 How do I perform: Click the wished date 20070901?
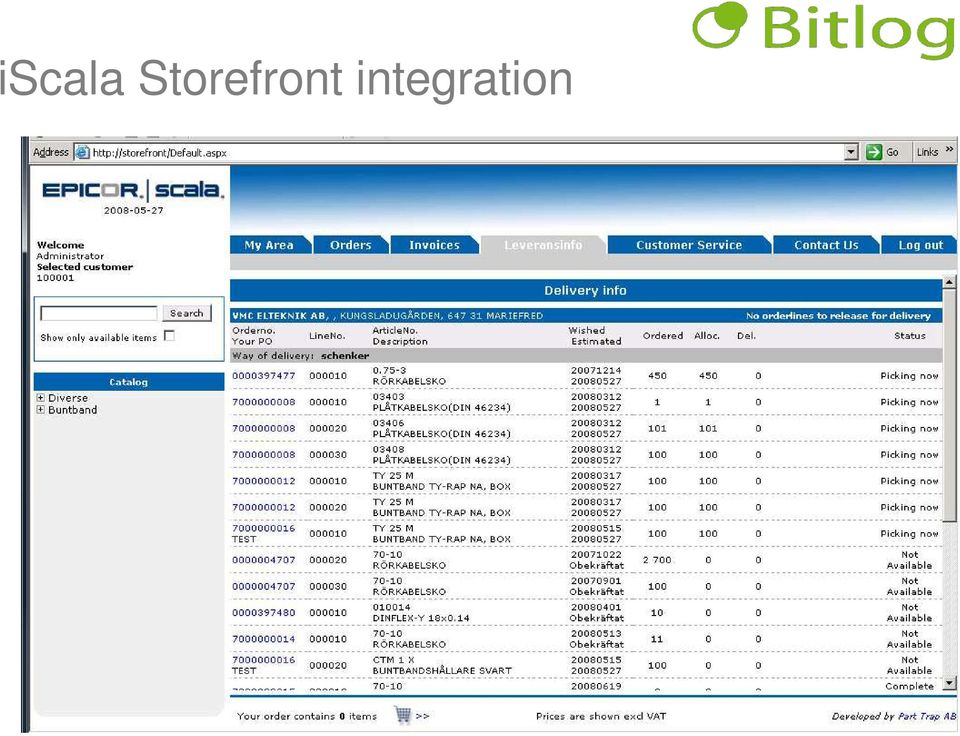[596, 581]
